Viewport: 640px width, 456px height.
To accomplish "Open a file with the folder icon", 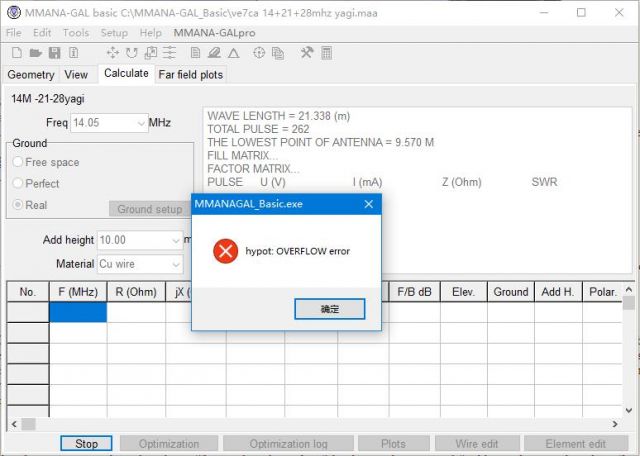I will [x=36, y=53].
